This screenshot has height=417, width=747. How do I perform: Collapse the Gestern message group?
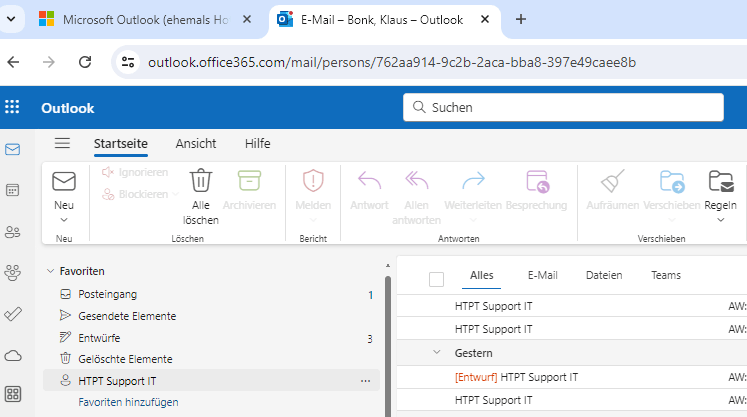pos(436,353)
